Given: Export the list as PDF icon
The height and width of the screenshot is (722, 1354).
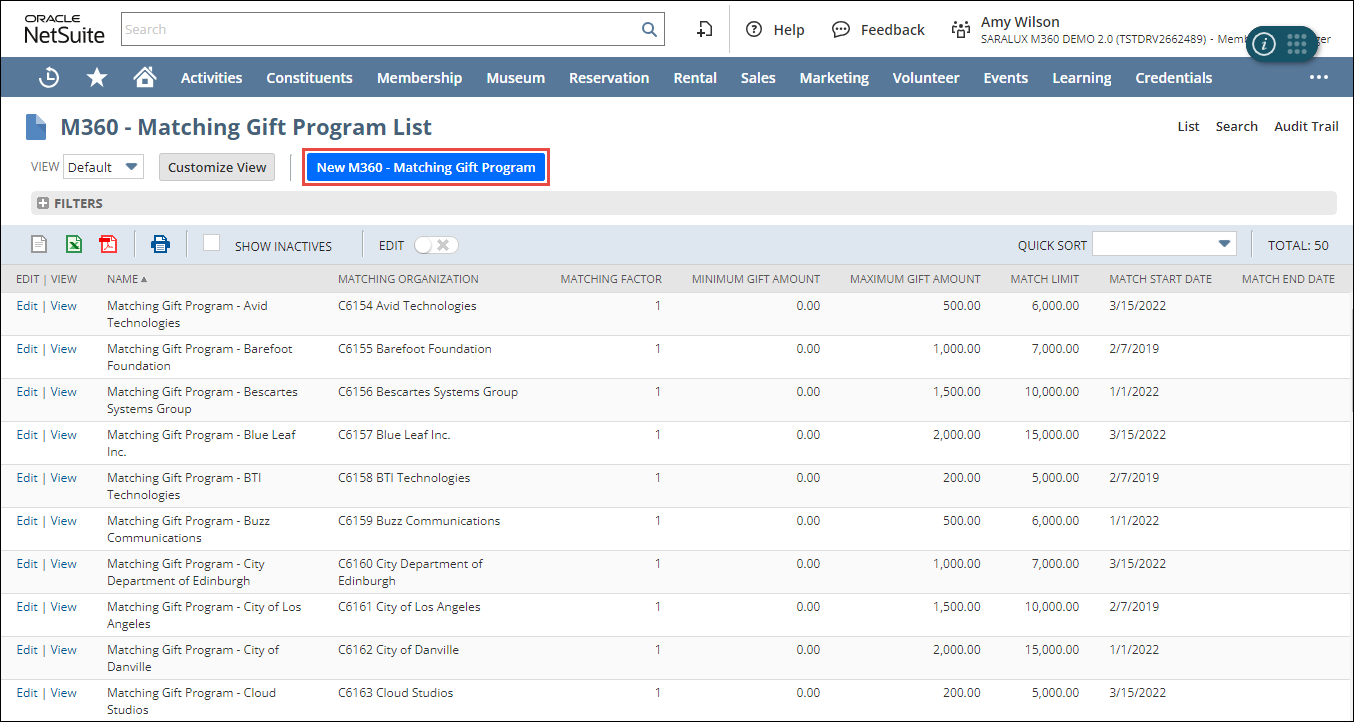Looking at the screenshot, I should [108, 244].
